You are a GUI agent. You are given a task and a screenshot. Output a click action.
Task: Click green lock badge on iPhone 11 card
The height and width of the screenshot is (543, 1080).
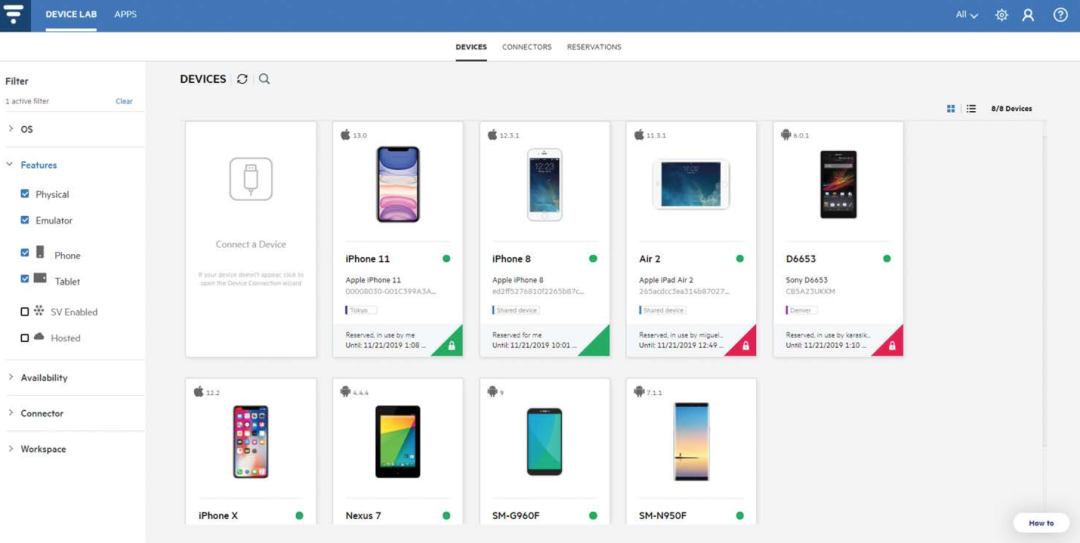(x=451, y=345)
